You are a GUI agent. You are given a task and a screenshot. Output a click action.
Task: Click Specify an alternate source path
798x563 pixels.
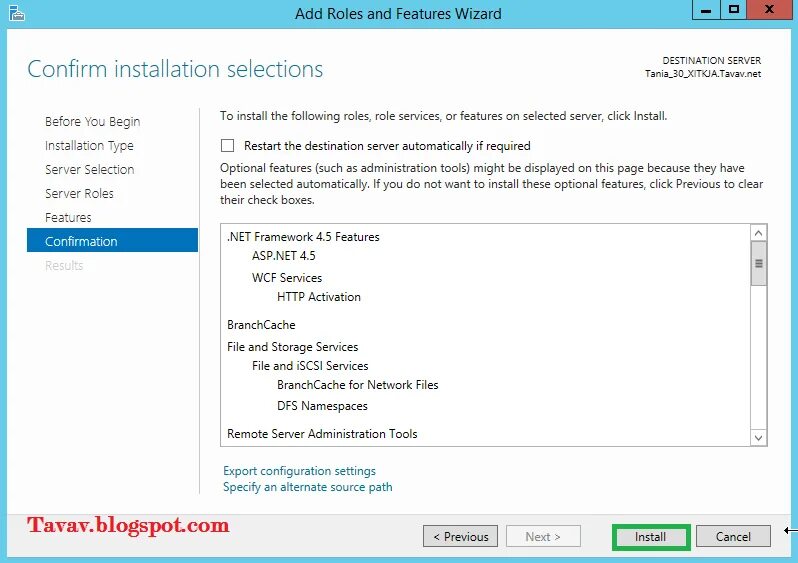point(307,487)
